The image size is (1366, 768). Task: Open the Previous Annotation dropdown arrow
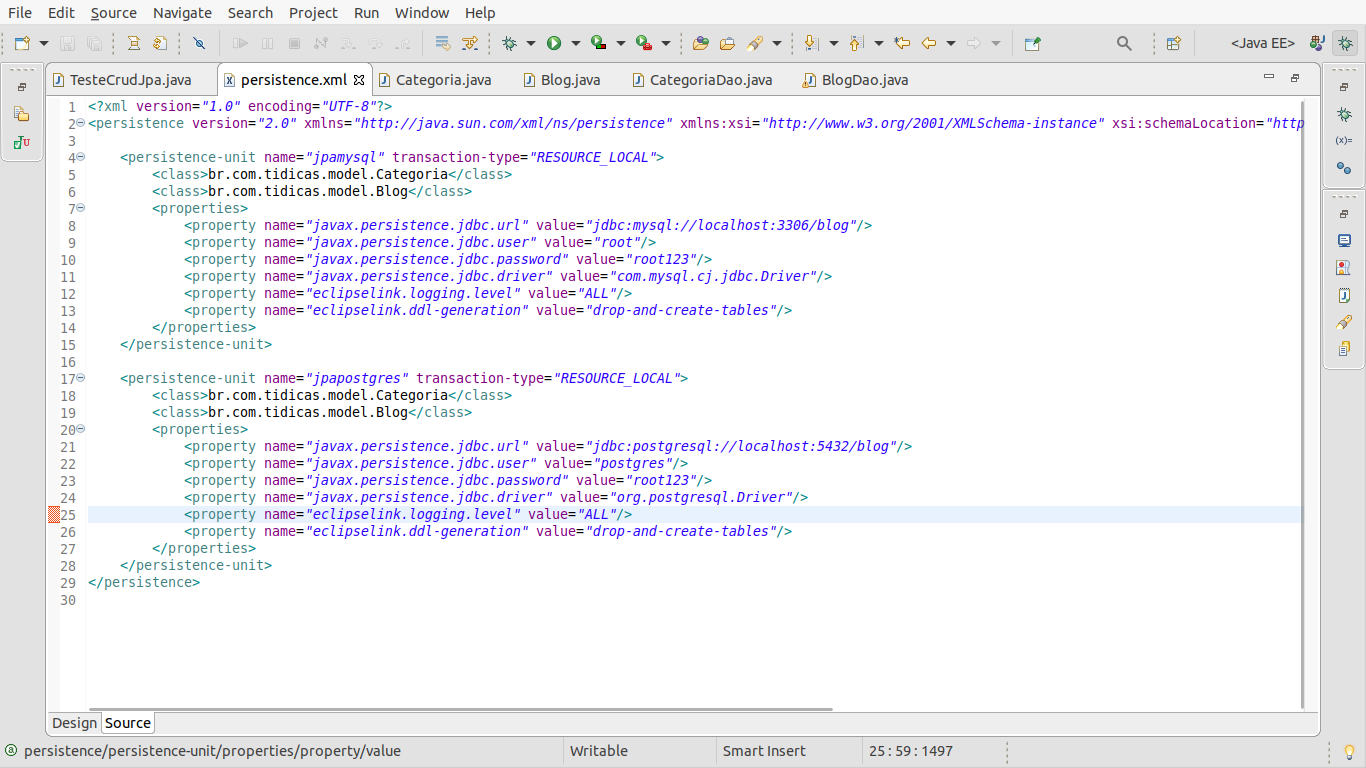pyautogui.click(x=878, y=43)
